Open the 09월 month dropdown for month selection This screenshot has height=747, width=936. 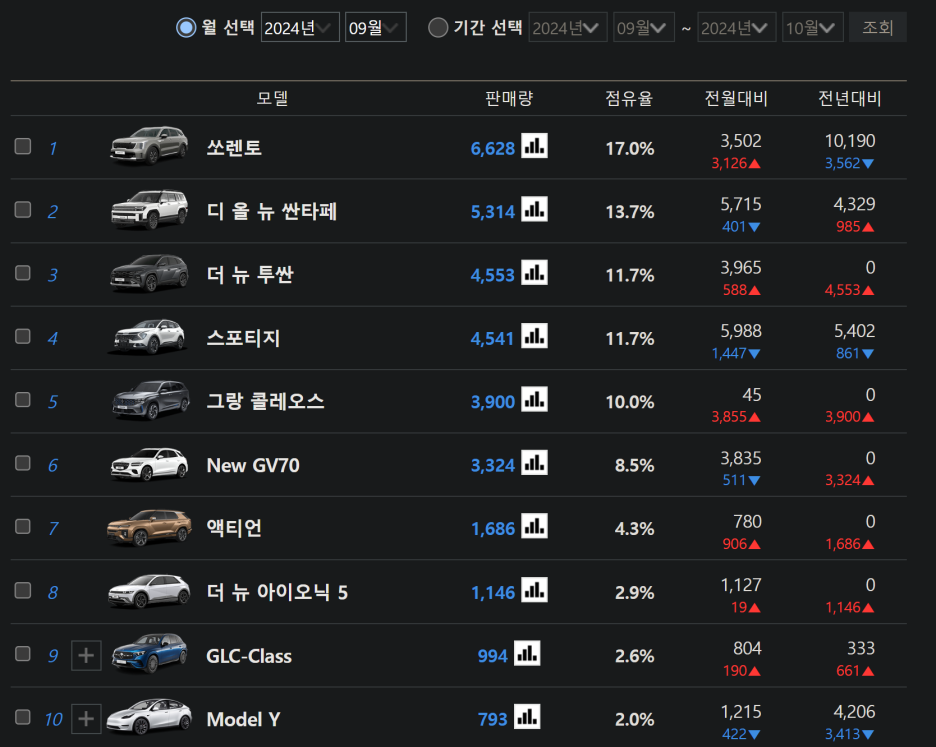pos(375,27)
